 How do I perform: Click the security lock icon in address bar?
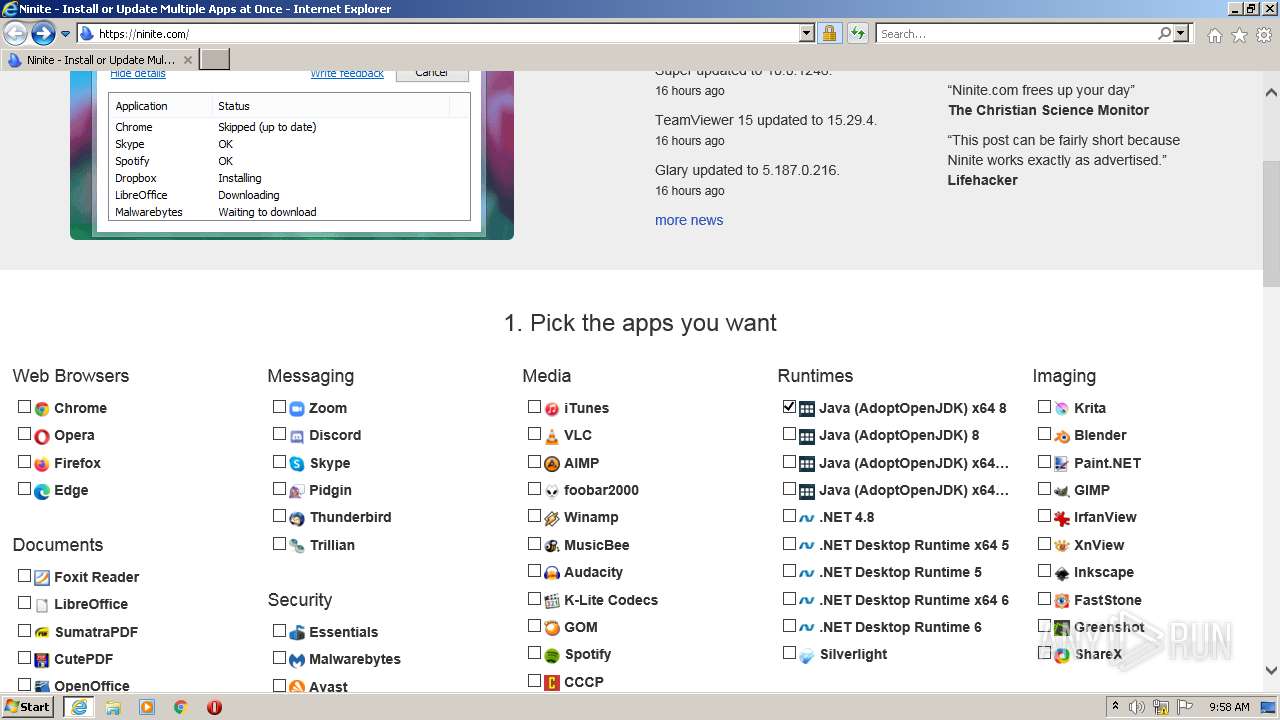(x=829, y=33)
